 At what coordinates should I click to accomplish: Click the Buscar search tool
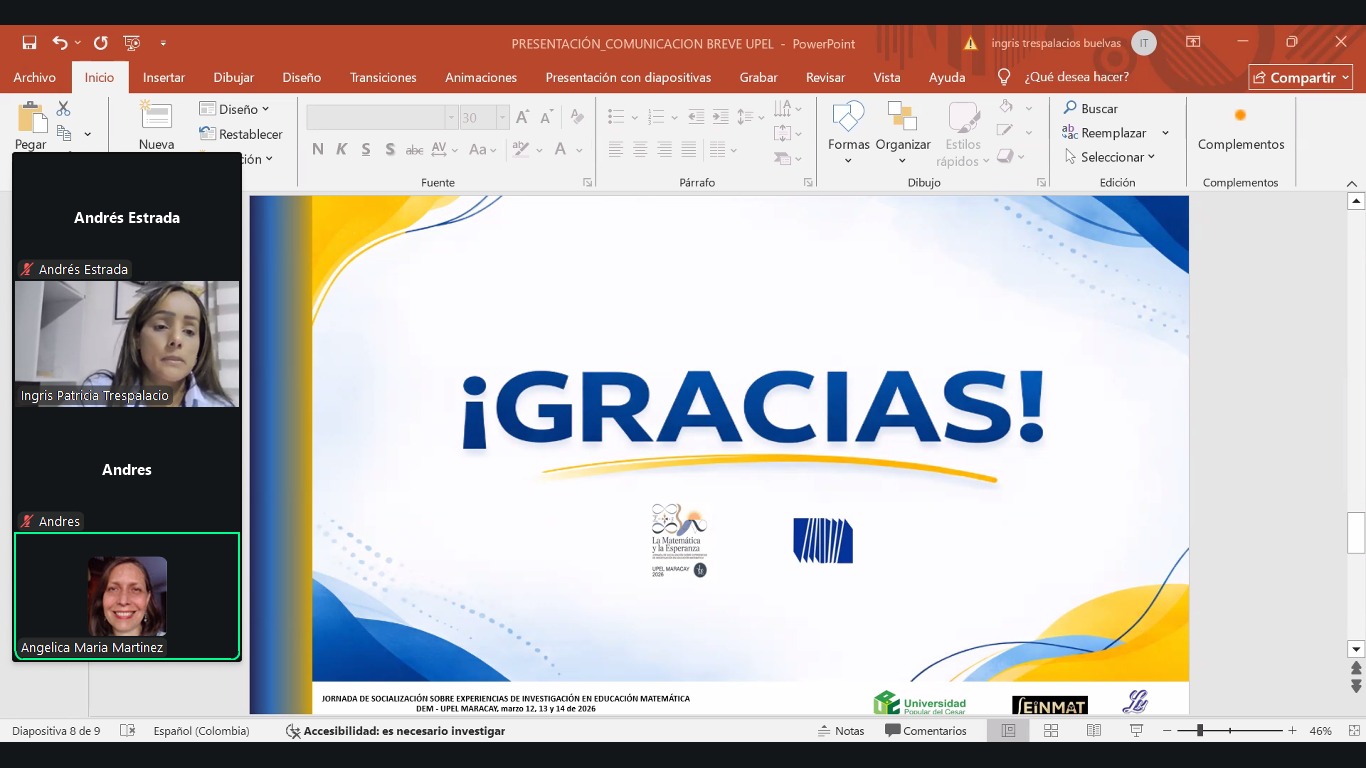1090,108
